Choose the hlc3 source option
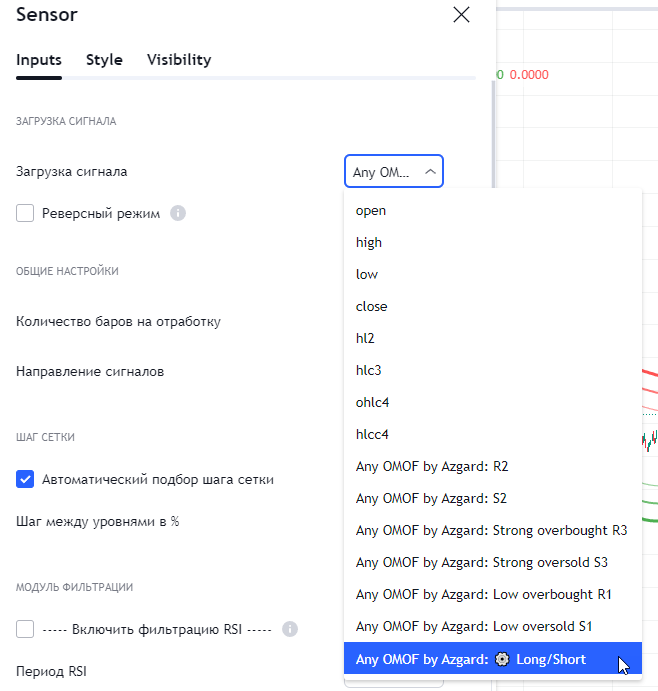This screenshot has height=691, width=658. click(x=369, y=370)
